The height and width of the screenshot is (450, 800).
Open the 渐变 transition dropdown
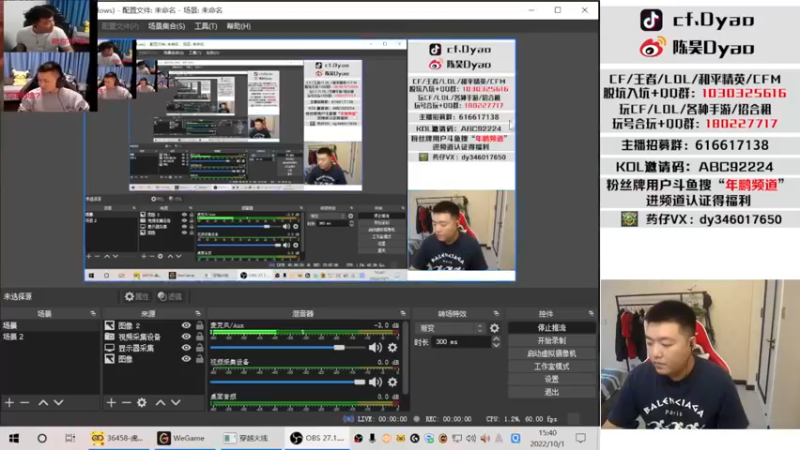449,328
